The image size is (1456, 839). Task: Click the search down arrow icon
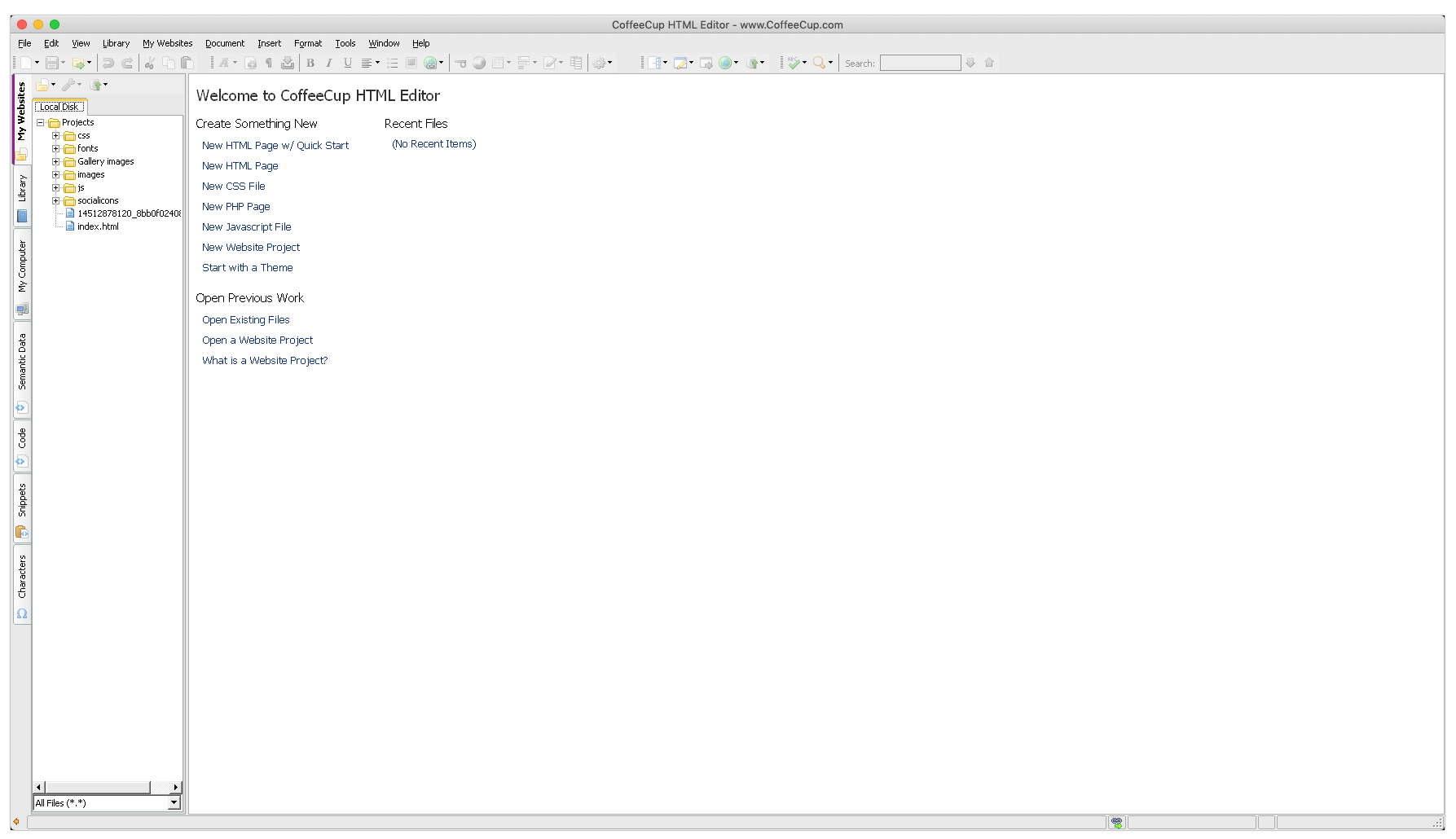(x=970, y=63)
